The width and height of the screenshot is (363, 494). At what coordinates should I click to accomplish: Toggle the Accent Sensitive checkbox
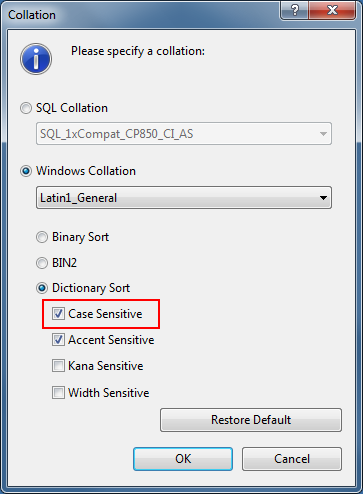click(x=58, y=340)
